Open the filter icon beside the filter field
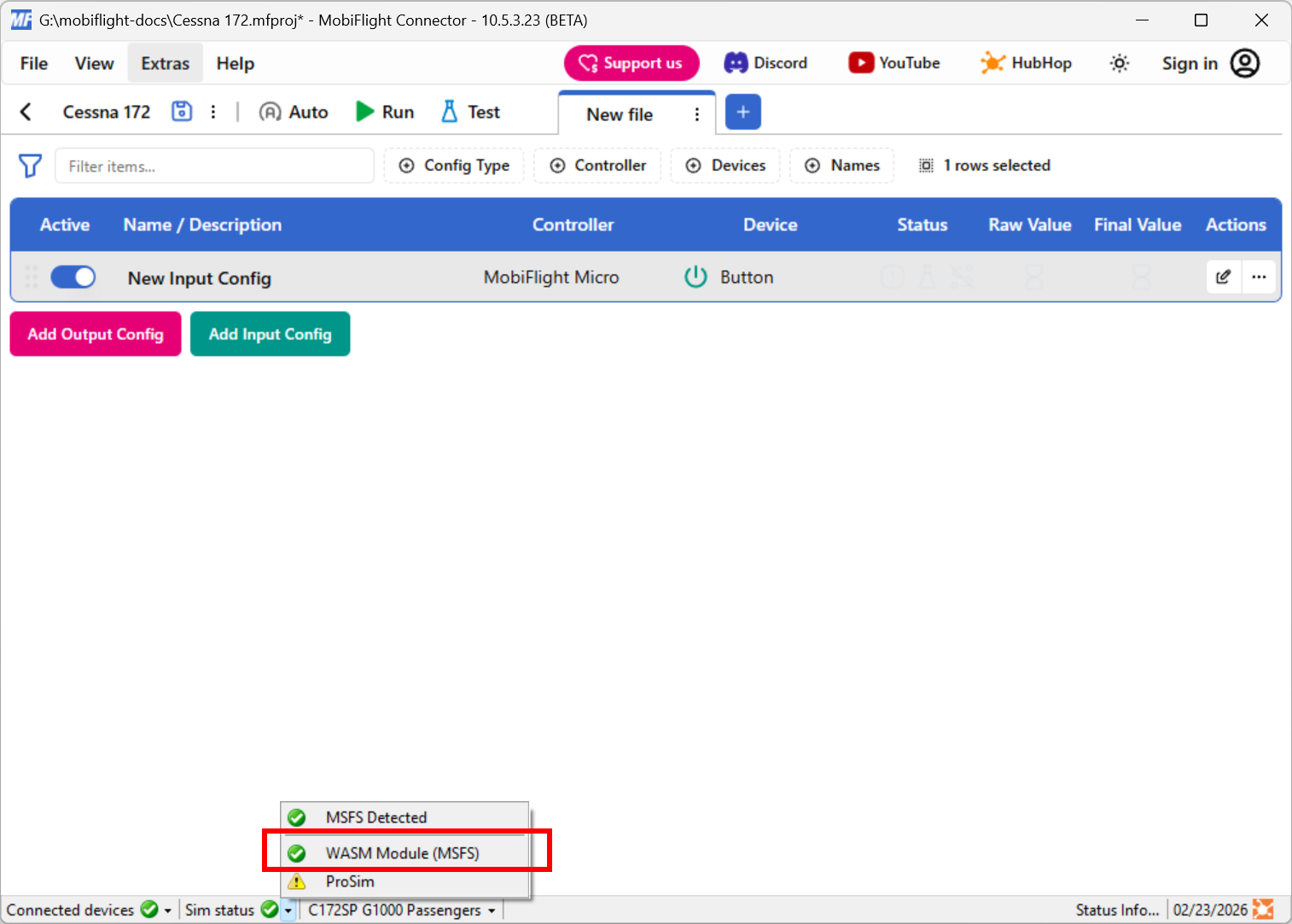This screenshot has height=924, width=1292. [30, 166]
